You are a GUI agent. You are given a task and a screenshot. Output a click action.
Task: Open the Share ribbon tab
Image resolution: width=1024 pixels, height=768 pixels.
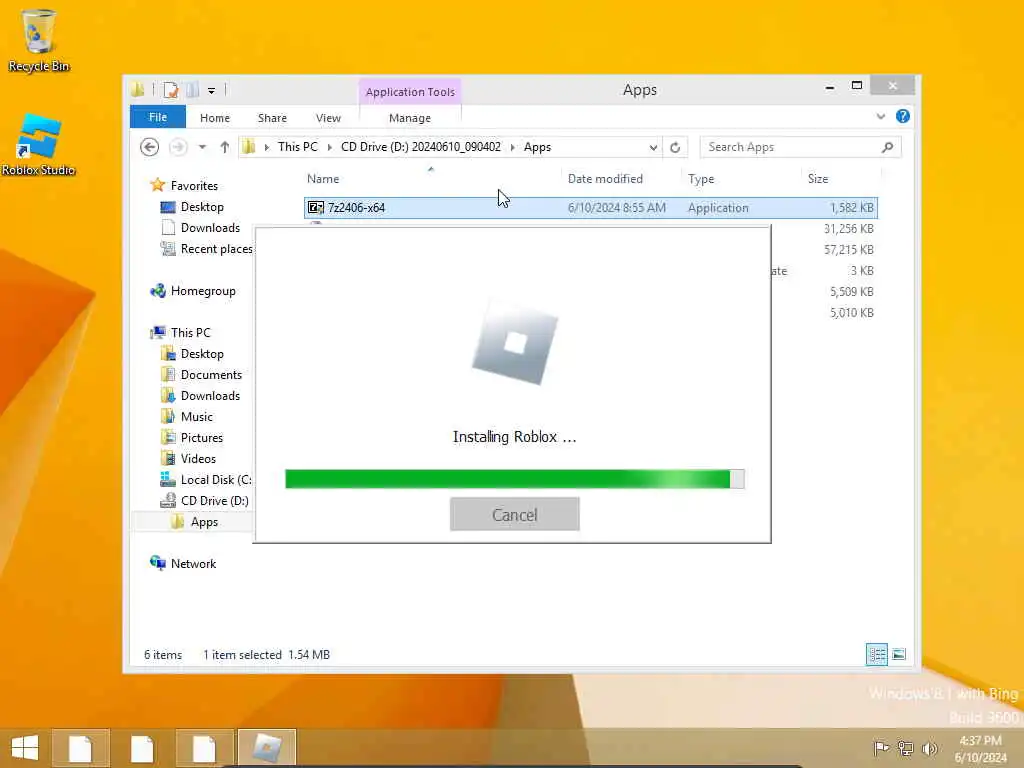(272, 118)
